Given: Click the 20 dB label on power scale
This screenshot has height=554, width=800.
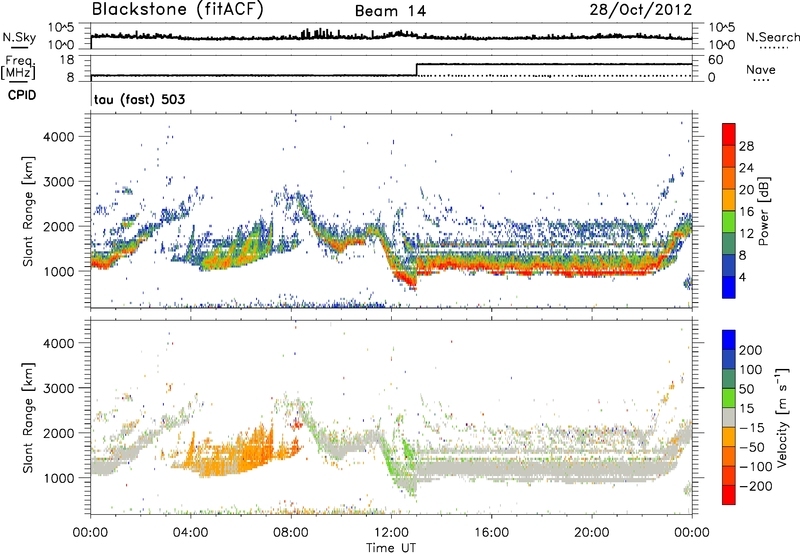Looking at the screenshot, I should (x=746, y=190).
